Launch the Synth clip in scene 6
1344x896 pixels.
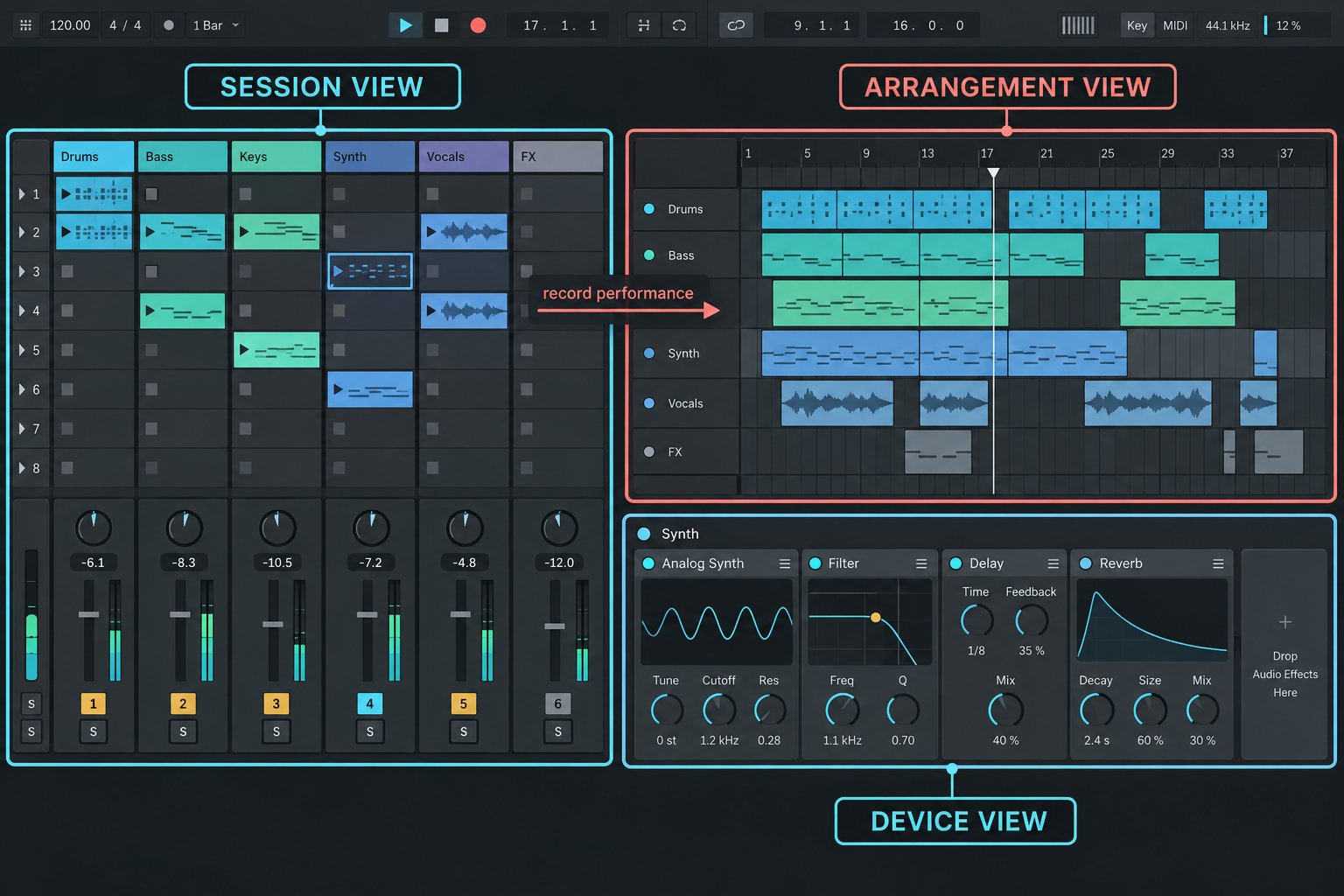pyautogui.click(x=338, y=389)
